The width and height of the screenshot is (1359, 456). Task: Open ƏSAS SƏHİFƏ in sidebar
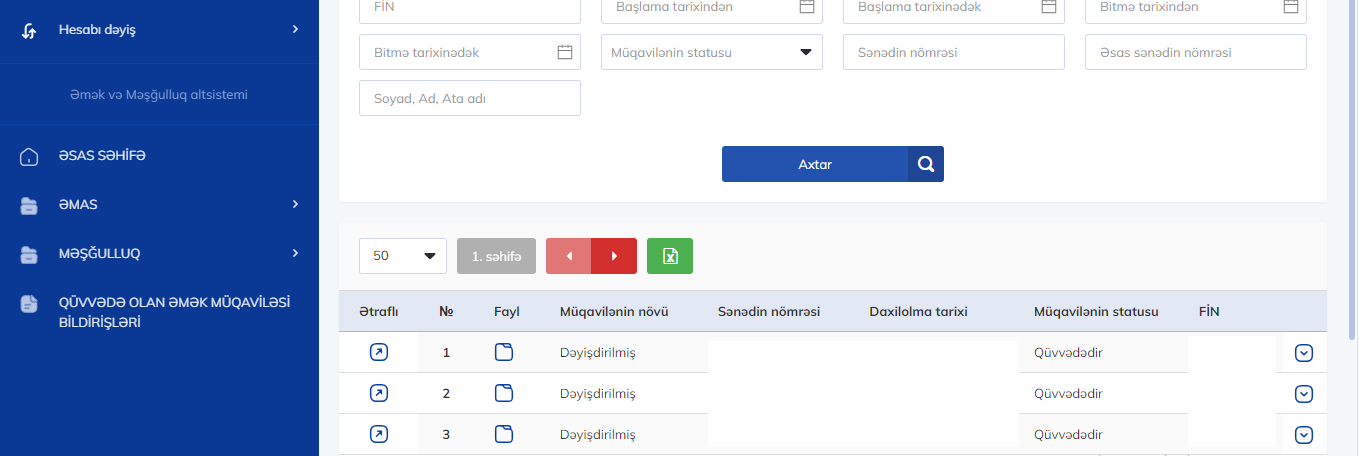(102, 156)
